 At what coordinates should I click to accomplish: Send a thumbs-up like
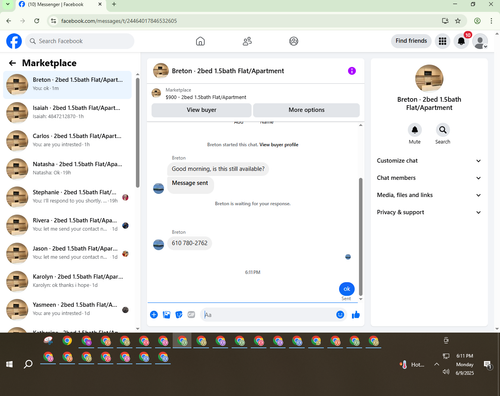(356, 315)
